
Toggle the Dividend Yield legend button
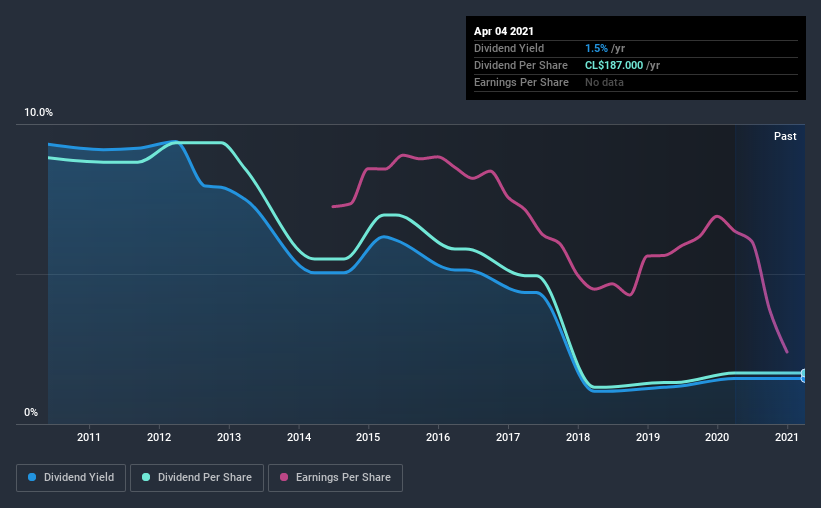71,478
